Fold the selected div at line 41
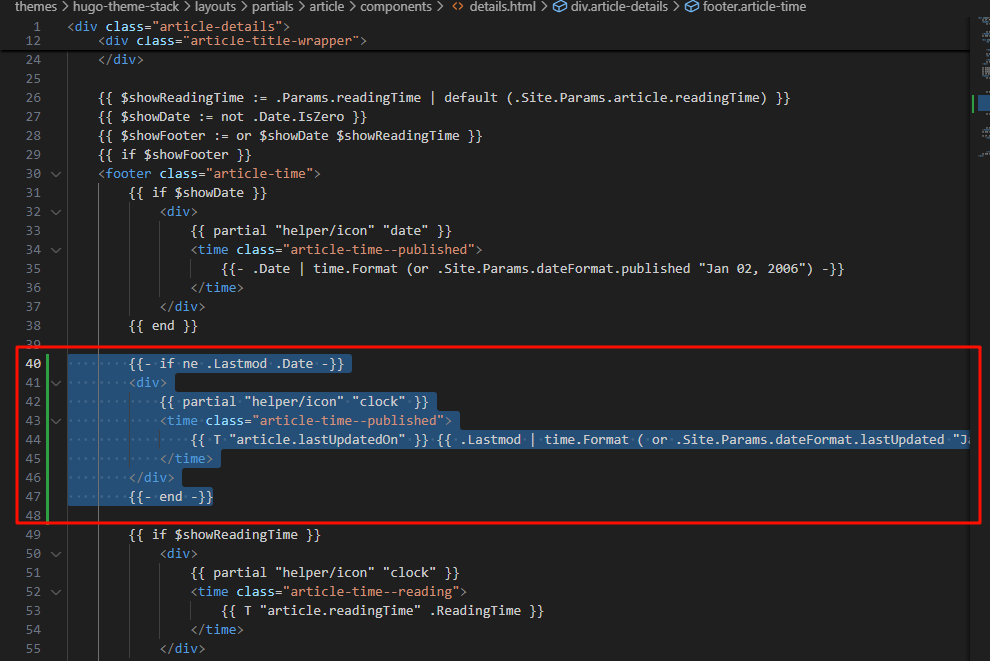The height and width of the screenshot is (661, 990). coord(56,383)
